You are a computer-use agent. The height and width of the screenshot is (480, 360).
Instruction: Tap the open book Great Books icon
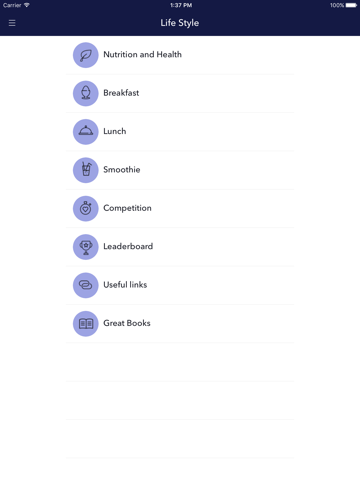point(86,323)
